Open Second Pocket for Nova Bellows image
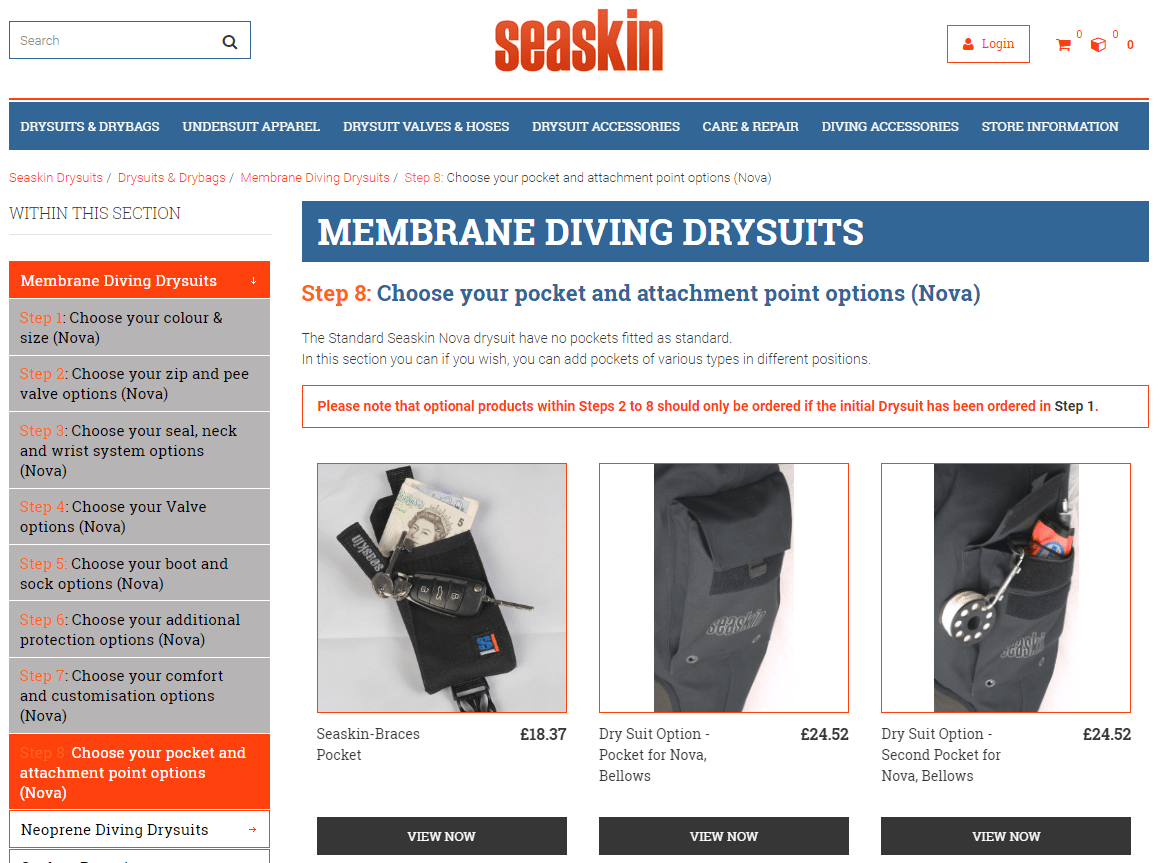Image resolution: width=1160 pixels, height=863 pixels. (1006, 588)
